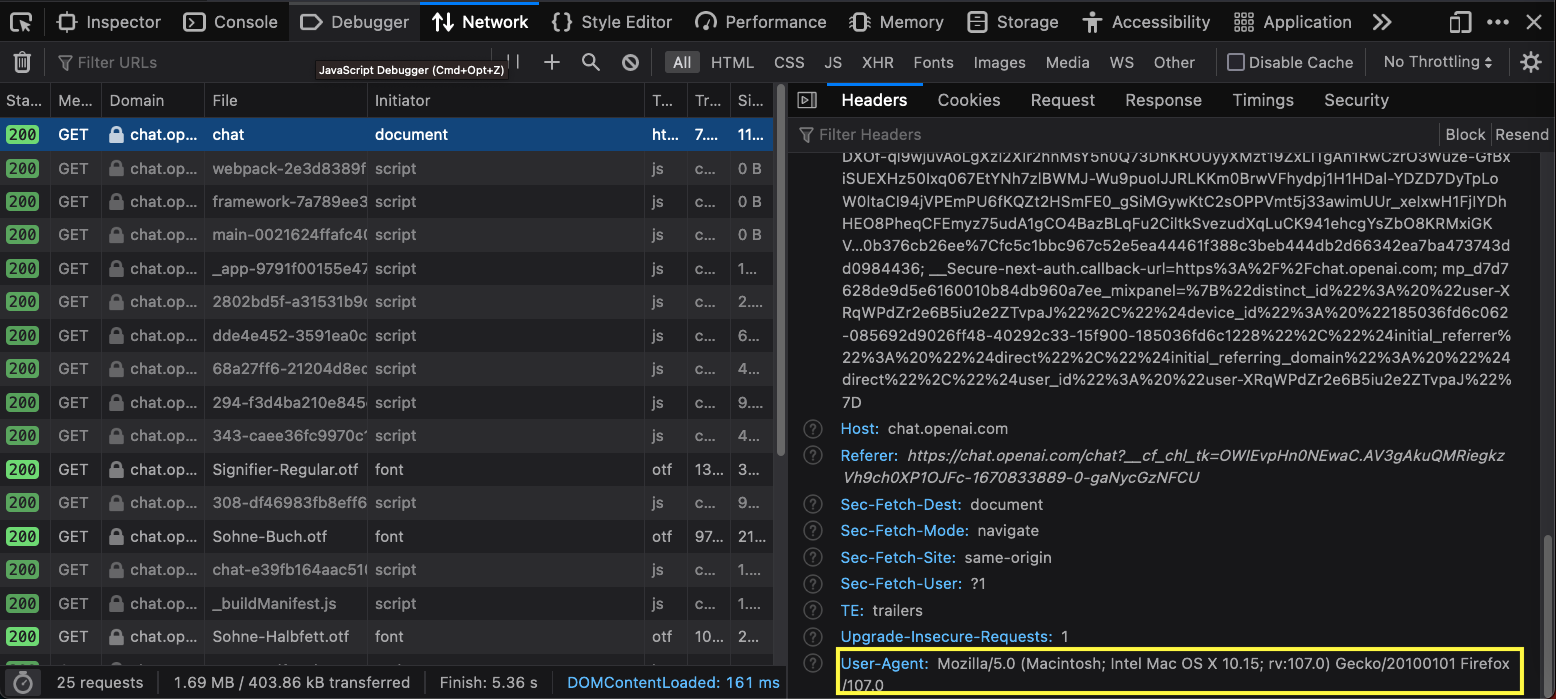Image resolution: width=1556 pixels, height=699 pixels.
Task: Open the Memory tab
Action: click(x=896, y=21)
